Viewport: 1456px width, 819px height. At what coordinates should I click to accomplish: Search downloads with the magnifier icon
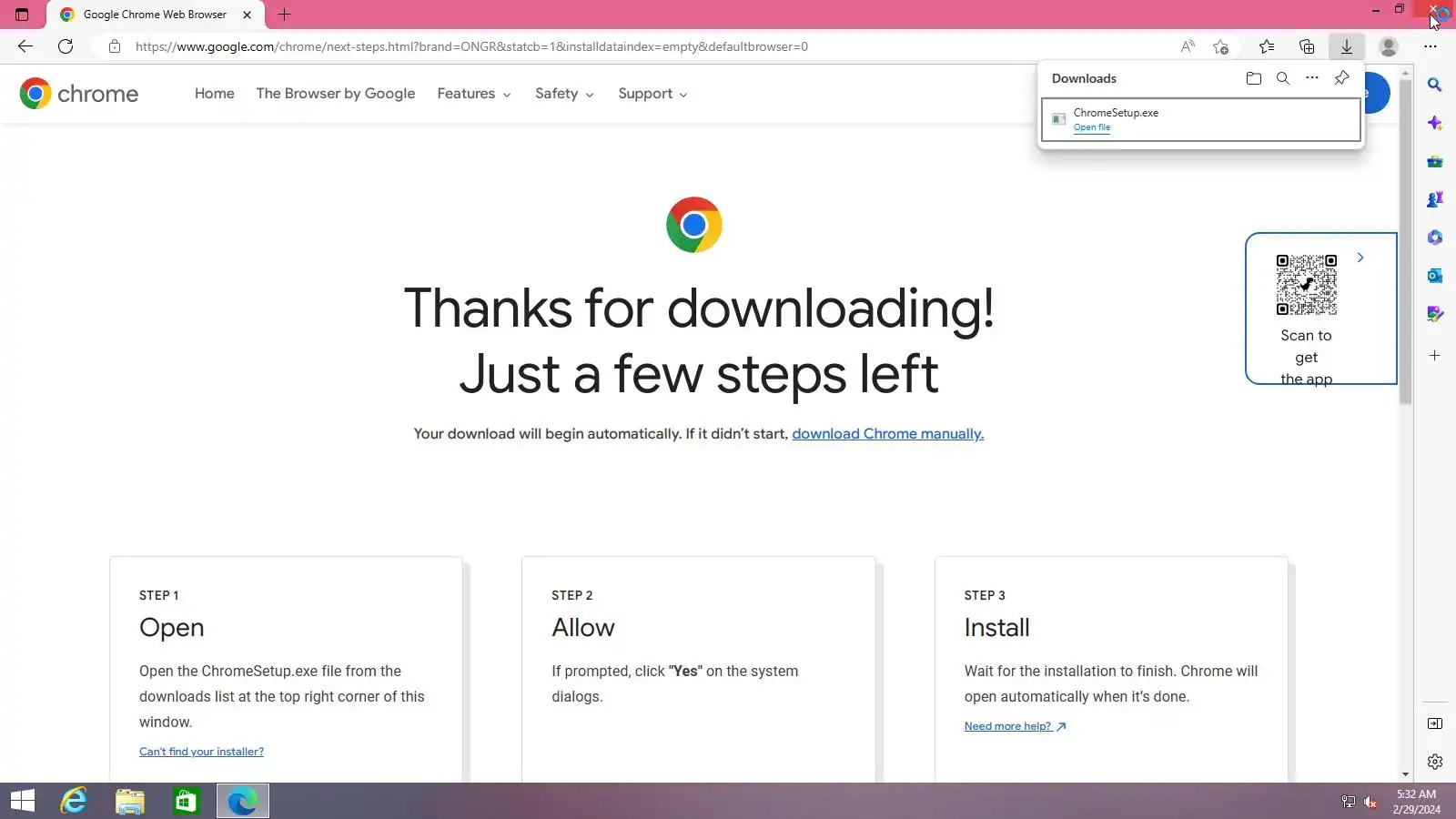click(1283, 78)
